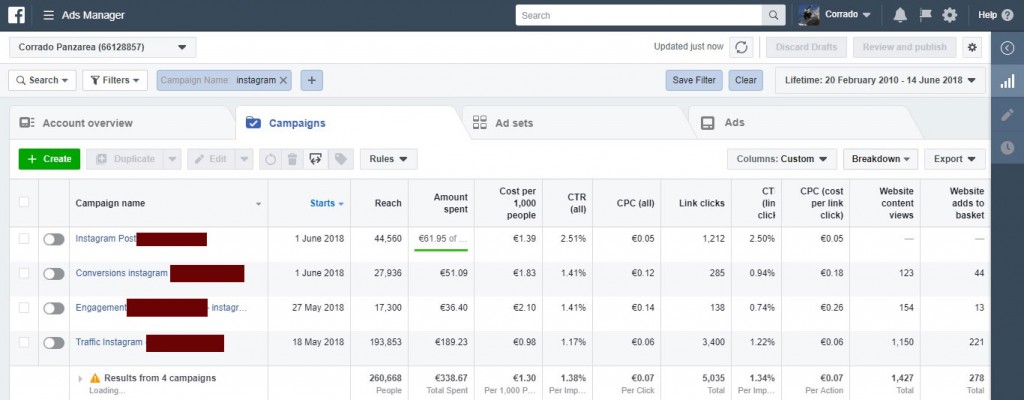Select the Conversions instagram campaign checkbox
This screenshot has width=1024, height=400.
[24, 273]
